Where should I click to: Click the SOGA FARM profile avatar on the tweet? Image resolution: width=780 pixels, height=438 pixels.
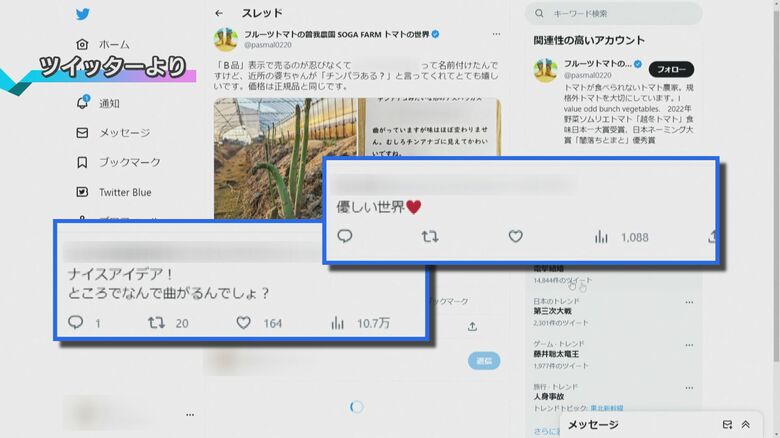click(x=225, y=39)
